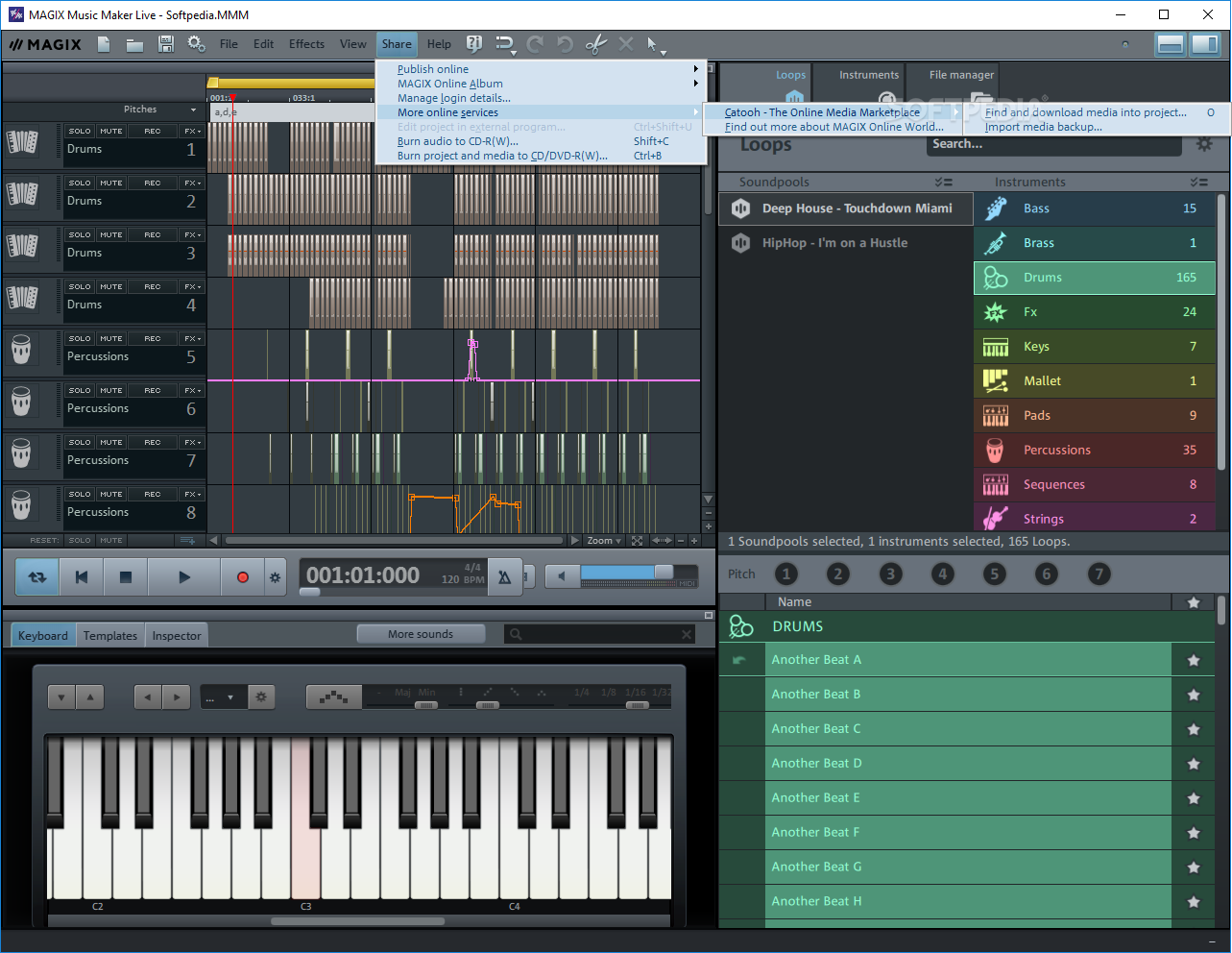This screenshot has height=953, width=1232.
Task: Click the redo arrow in the toolbar
Action: [534, 44]
